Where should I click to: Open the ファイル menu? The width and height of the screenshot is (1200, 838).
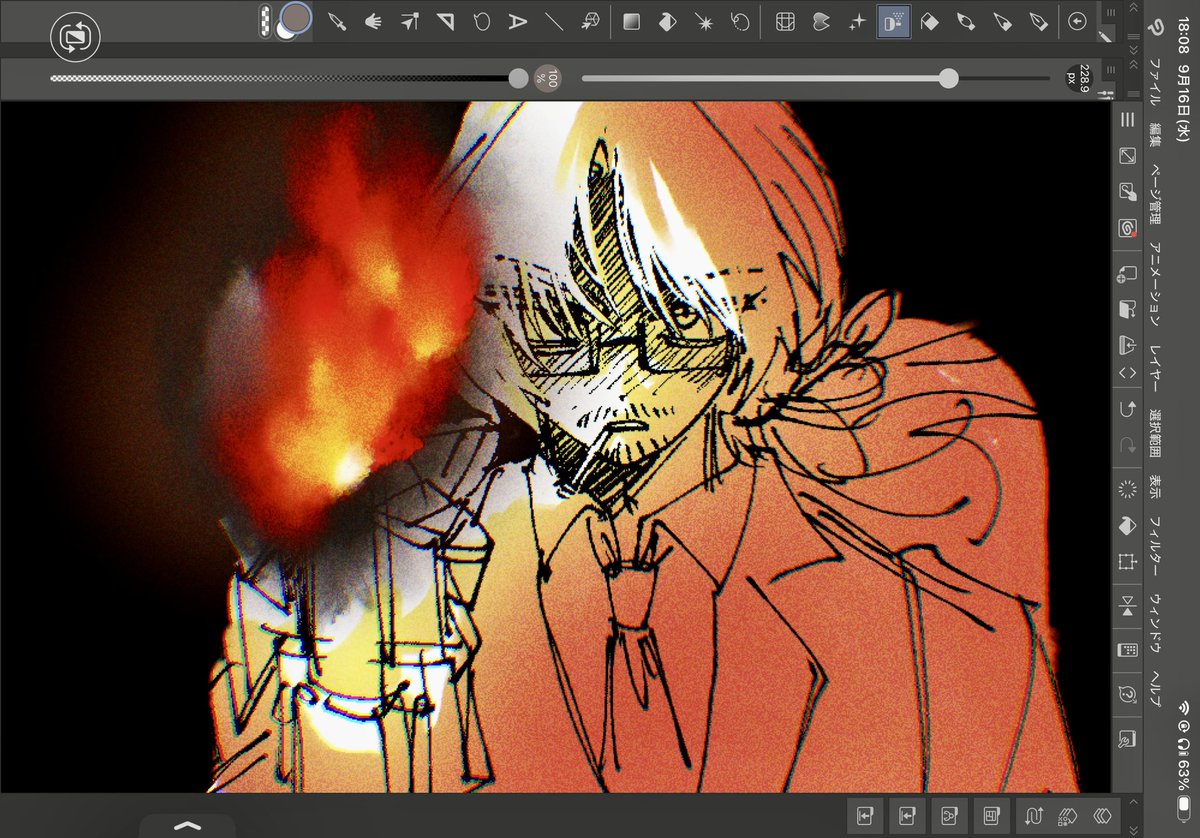tap(1155, 83)
